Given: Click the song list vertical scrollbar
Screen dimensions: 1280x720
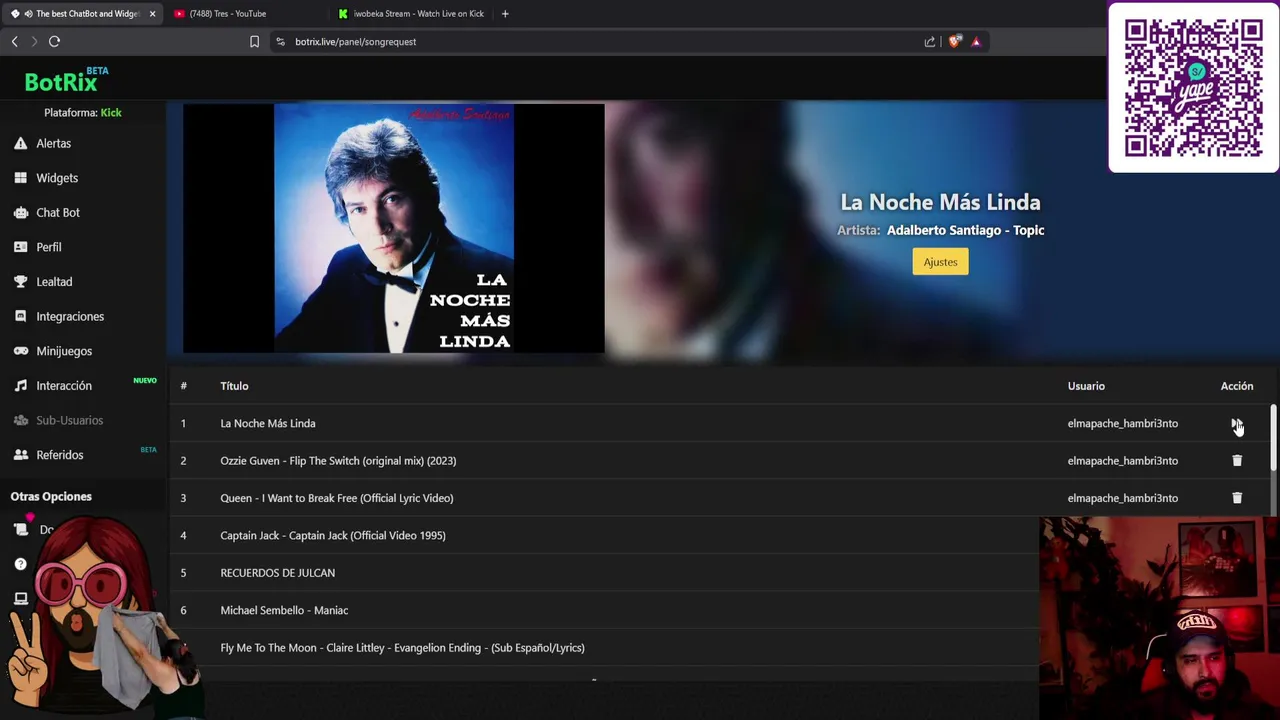Looking at the screenshot, I should coord(1273,437).
